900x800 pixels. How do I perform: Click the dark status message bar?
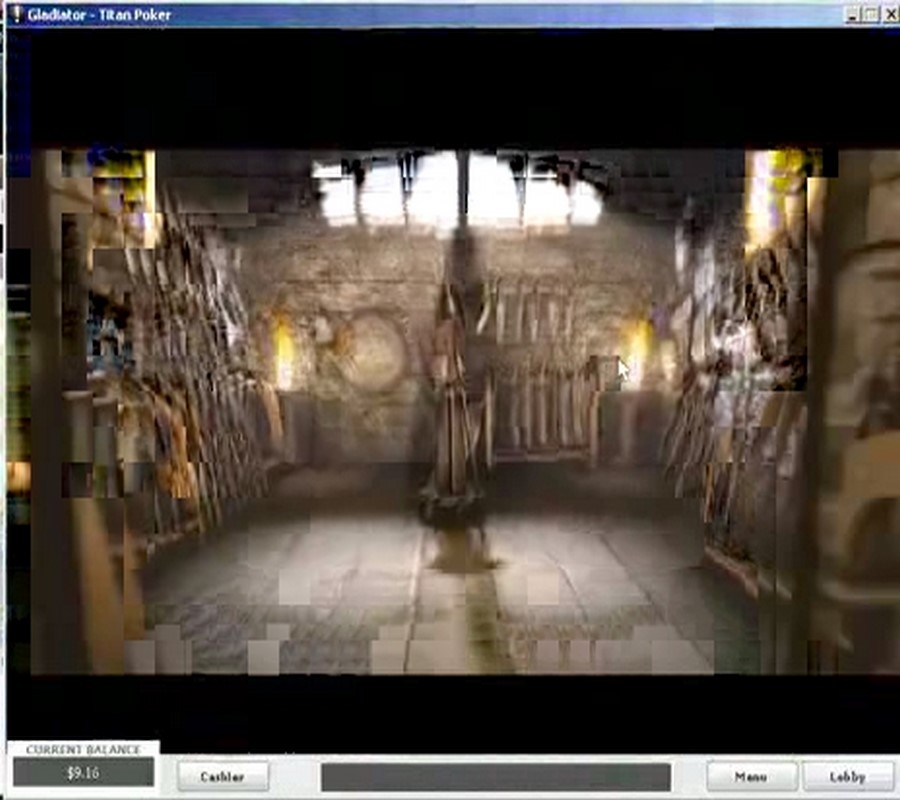(x=495, y=777)
